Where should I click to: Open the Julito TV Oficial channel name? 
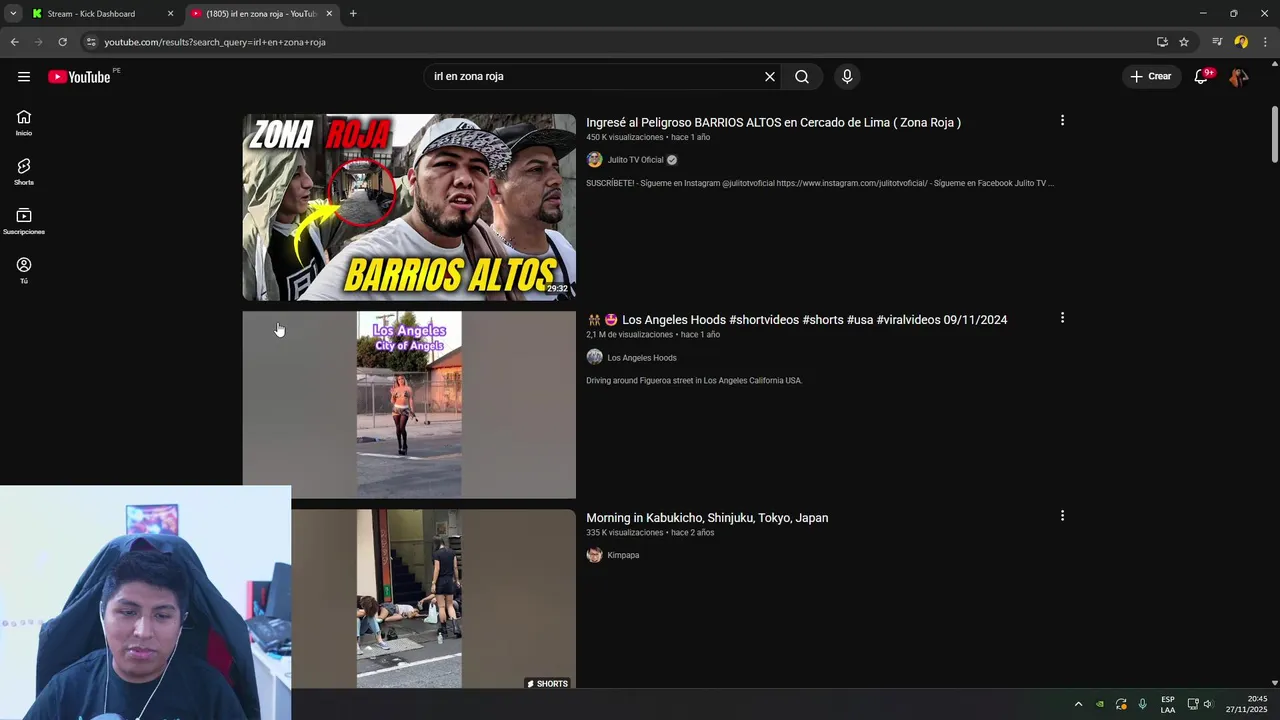pos(636,160)
